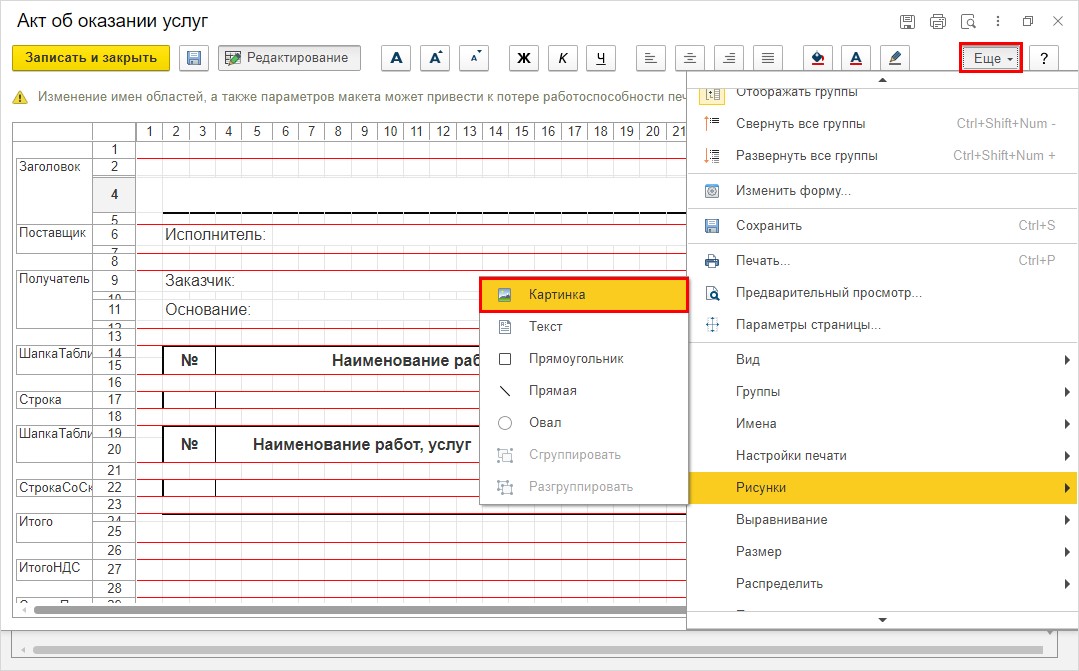Justify text alignment in toolbar
The height and width of the screenshot is (671, 1079).
point(768,58)
